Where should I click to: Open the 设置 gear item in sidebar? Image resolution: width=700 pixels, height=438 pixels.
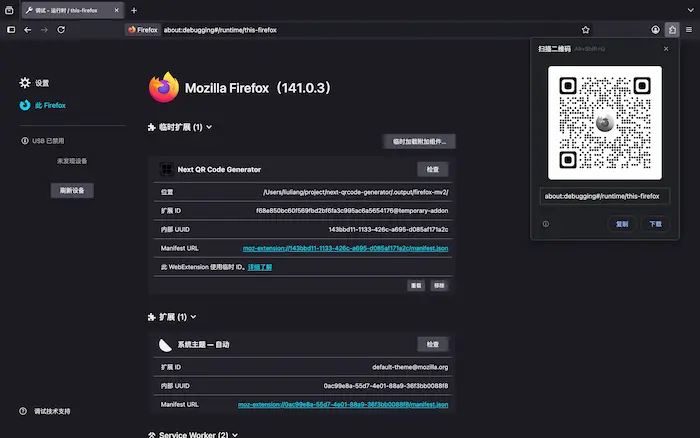point(34,83)
